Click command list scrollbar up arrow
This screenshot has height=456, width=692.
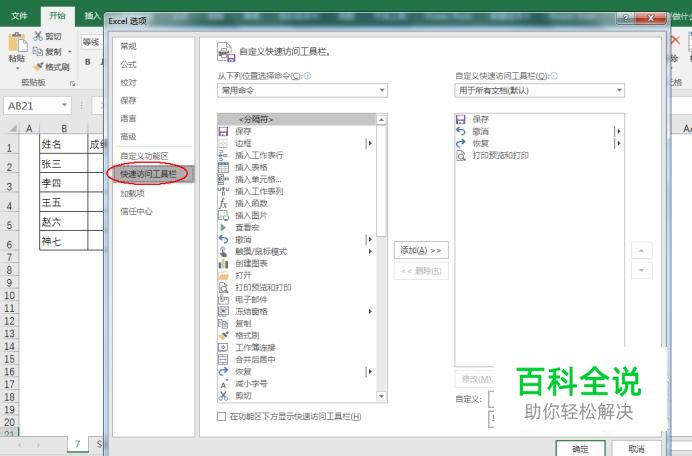pos(382,120)
